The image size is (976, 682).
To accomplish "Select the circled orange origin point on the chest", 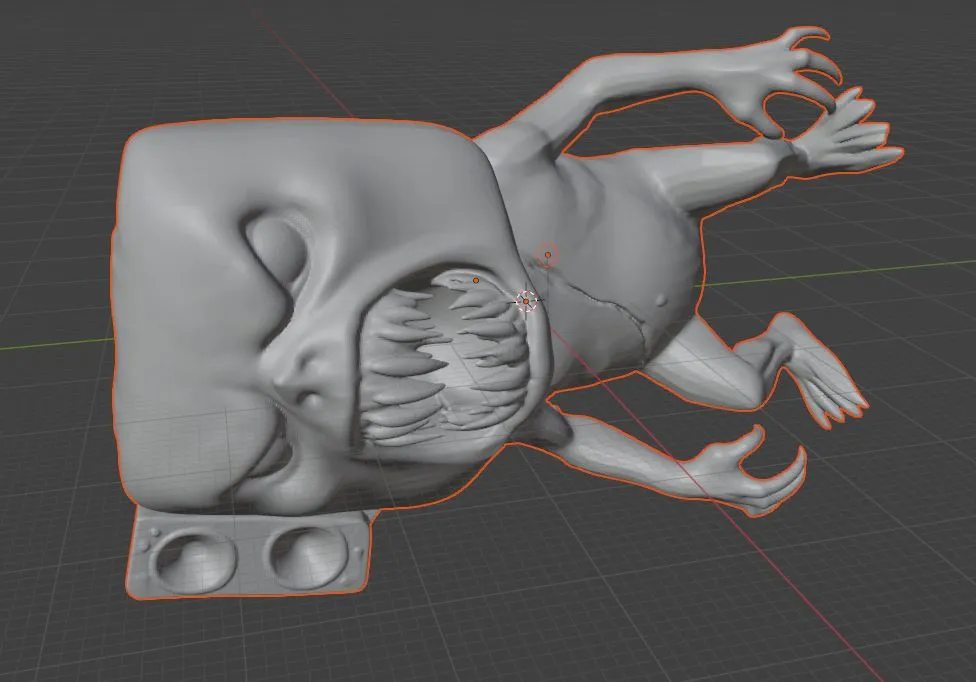I will point(548,255).
